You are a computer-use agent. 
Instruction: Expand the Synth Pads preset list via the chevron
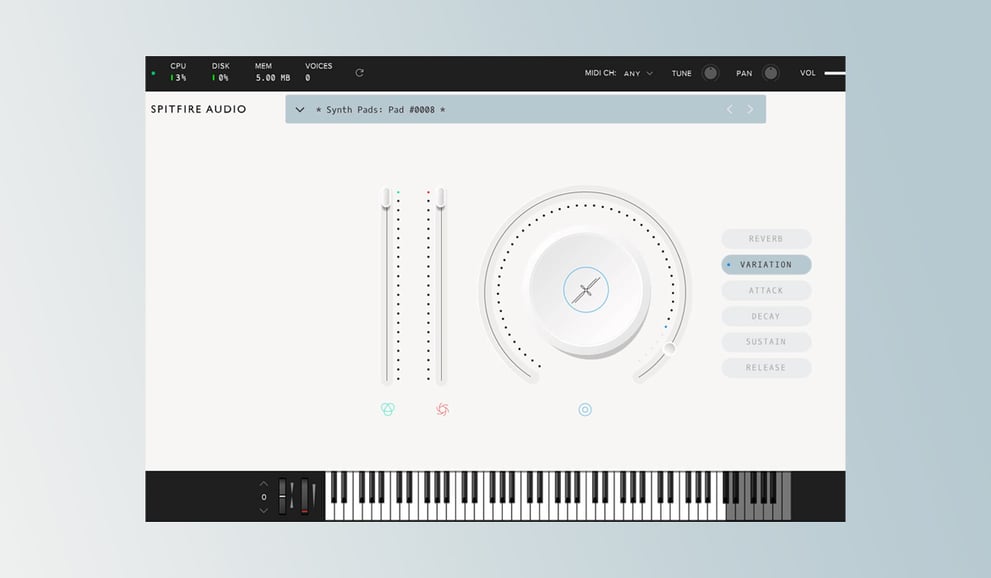pos(298,109)
